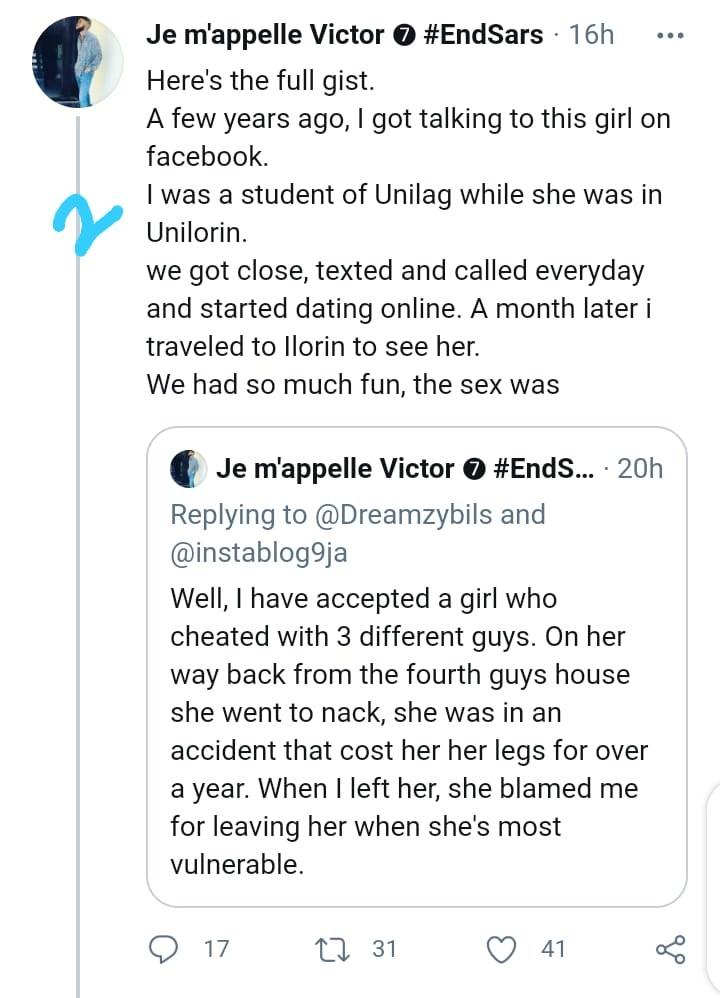Open the @instablog9ja mention link

click(x=259, y=552)
